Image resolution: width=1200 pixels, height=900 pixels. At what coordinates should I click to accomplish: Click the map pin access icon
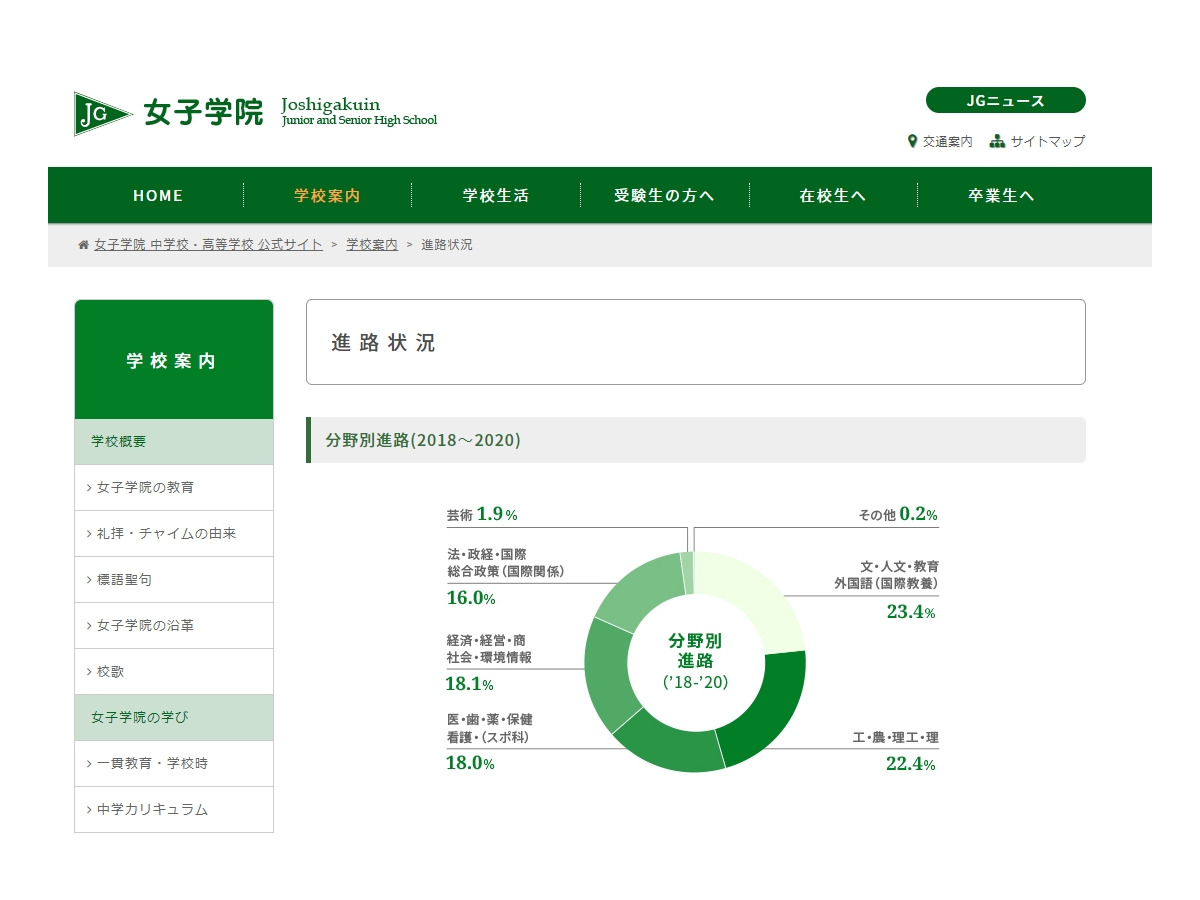coord(912,142)
